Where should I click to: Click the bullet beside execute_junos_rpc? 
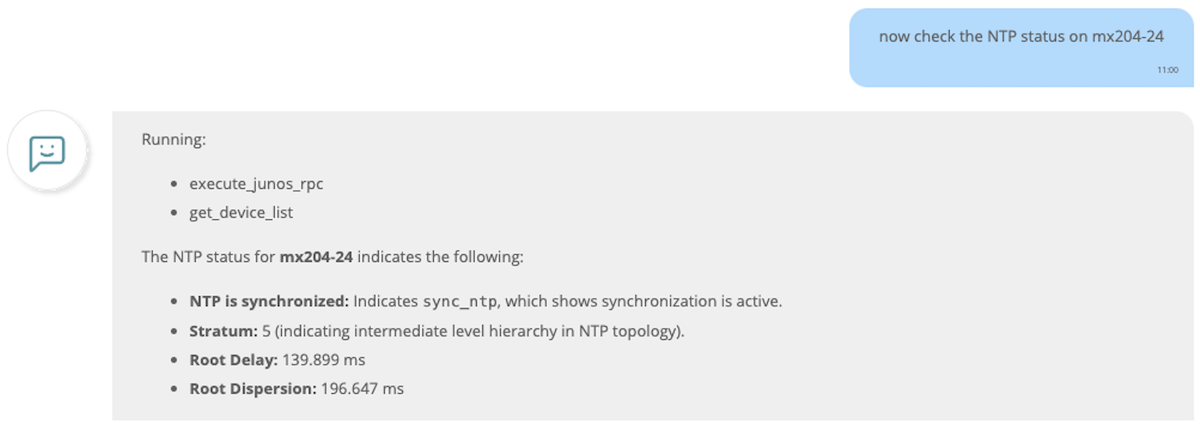[x=175, y=186]
